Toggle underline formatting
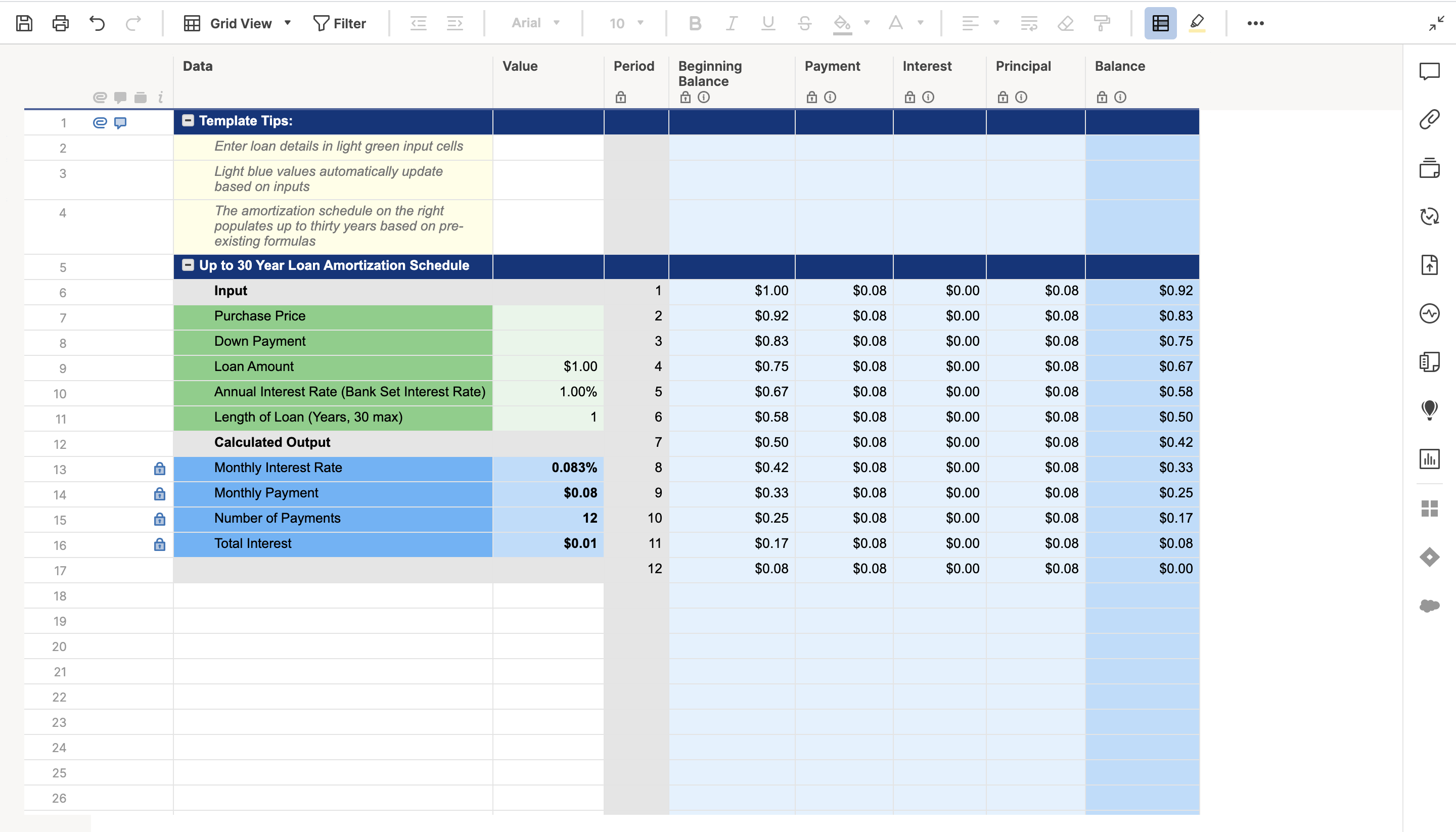Viewport: 1456px width, 832px height. 768,23
